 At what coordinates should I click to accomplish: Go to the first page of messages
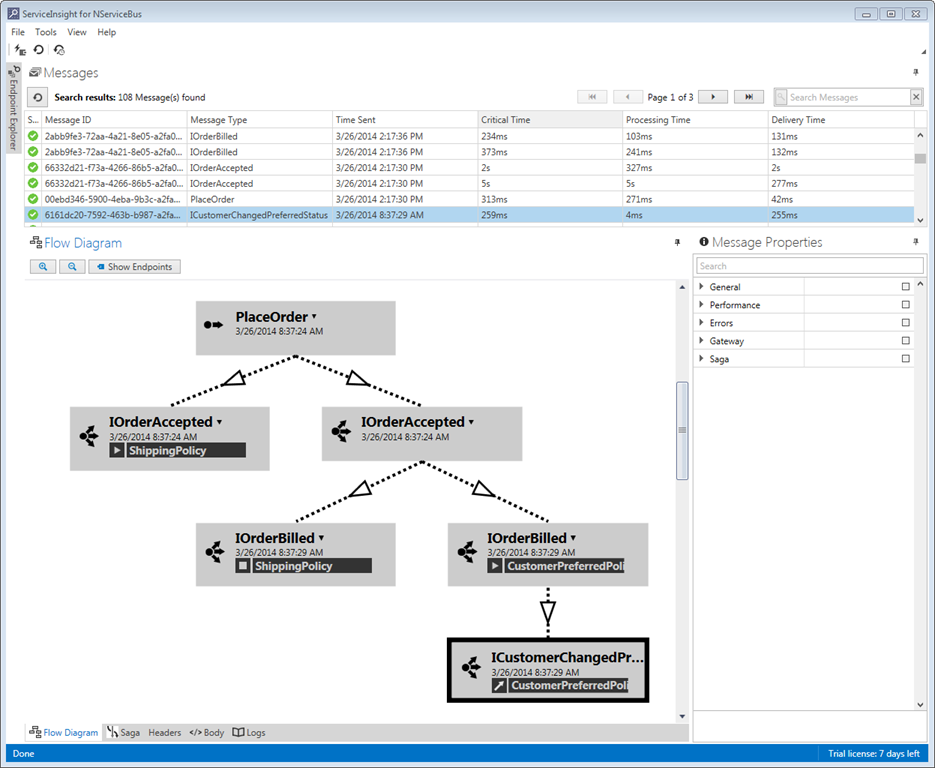click(x=592, y=97)
